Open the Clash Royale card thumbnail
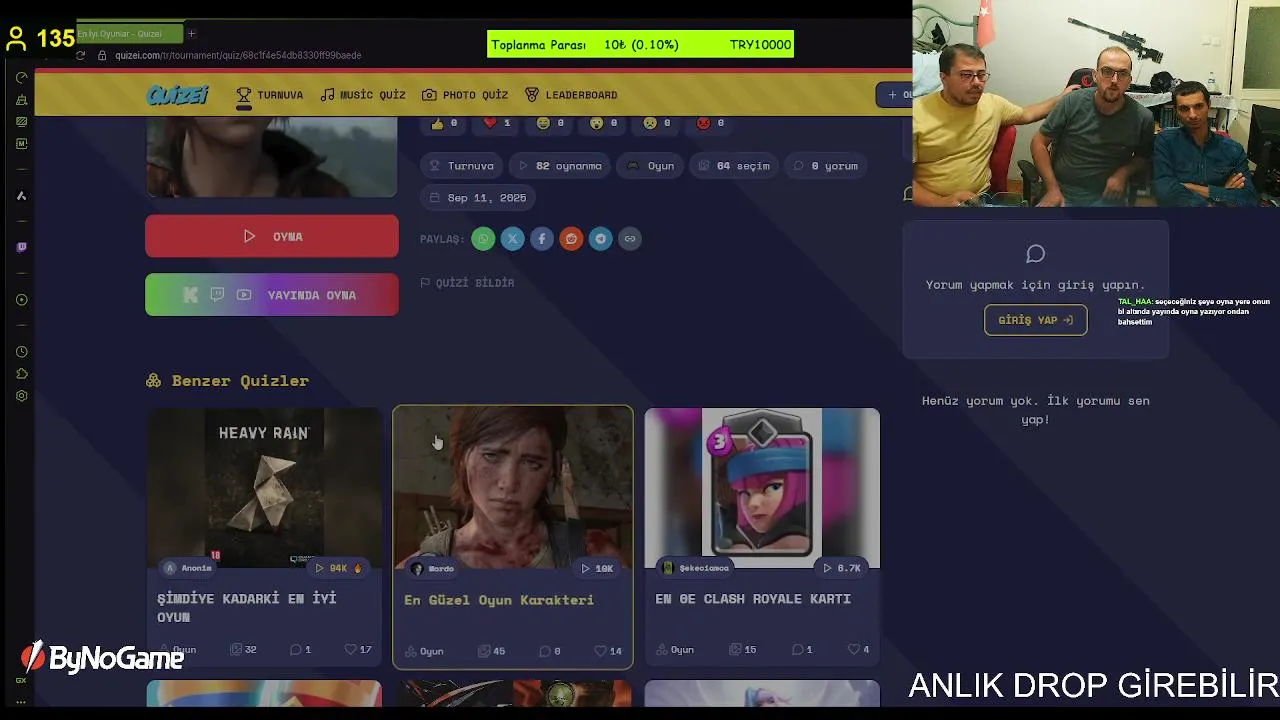 pyautogui.click(x=762, y=487)
